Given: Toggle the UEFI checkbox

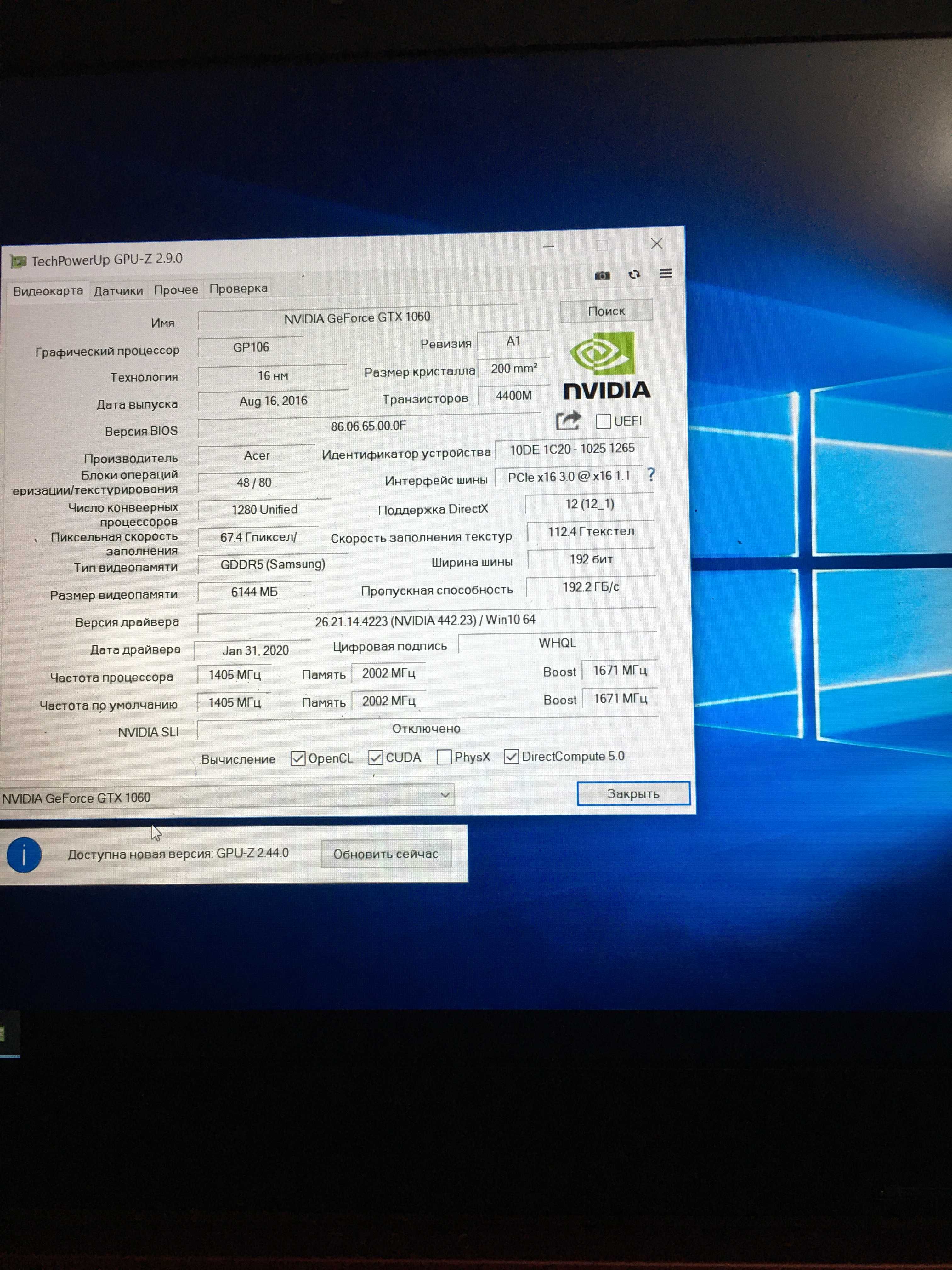Looking at the screenshot, I should click(x=603, y=421).
